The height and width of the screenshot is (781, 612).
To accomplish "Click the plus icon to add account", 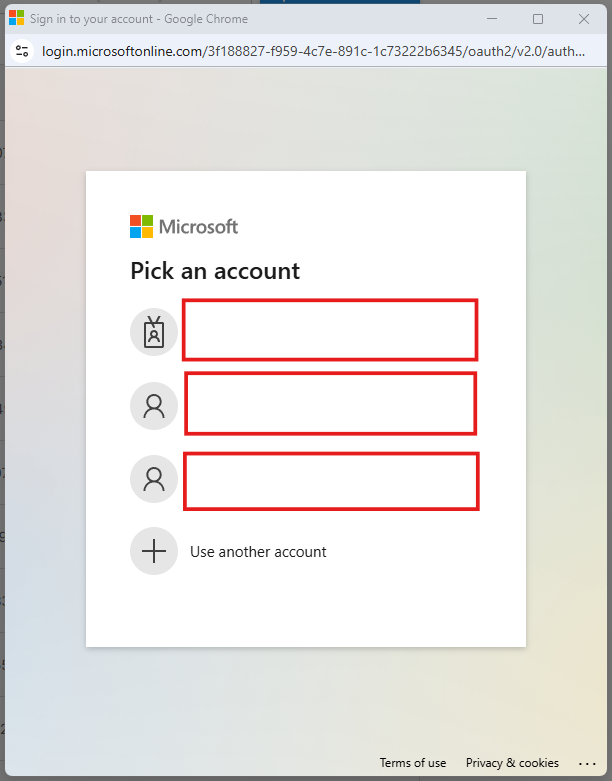I will point(154,551).
